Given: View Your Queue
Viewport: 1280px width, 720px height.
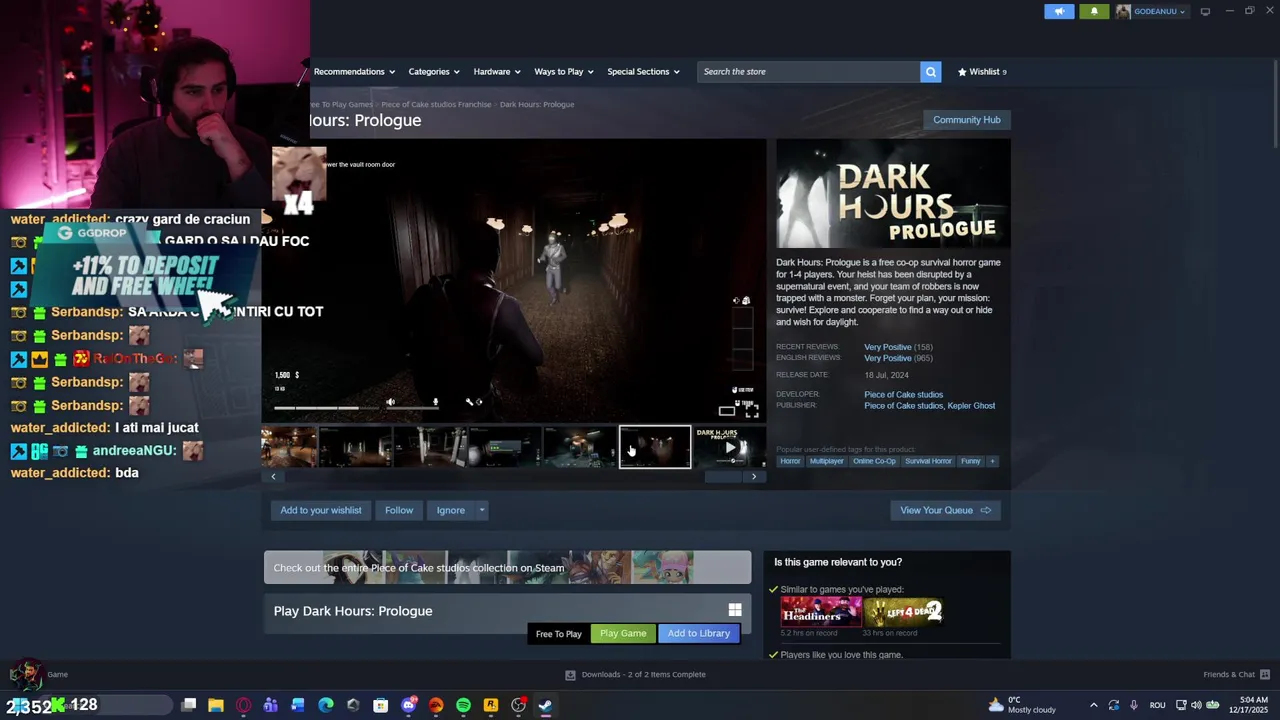Looking at the screenshot, I should (945, 510).
